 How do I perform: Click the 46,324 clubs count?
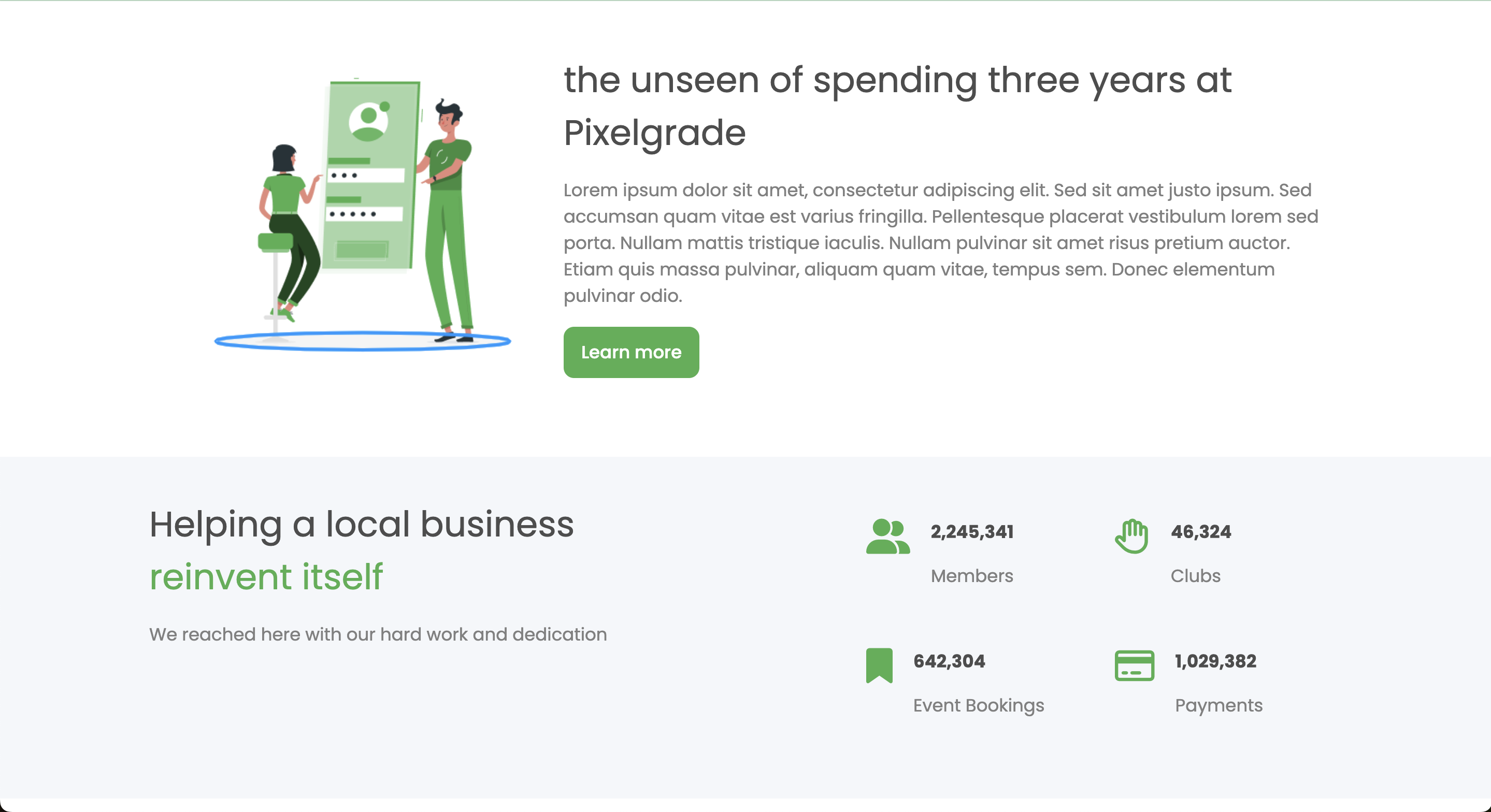click(x=1201, y=532)
